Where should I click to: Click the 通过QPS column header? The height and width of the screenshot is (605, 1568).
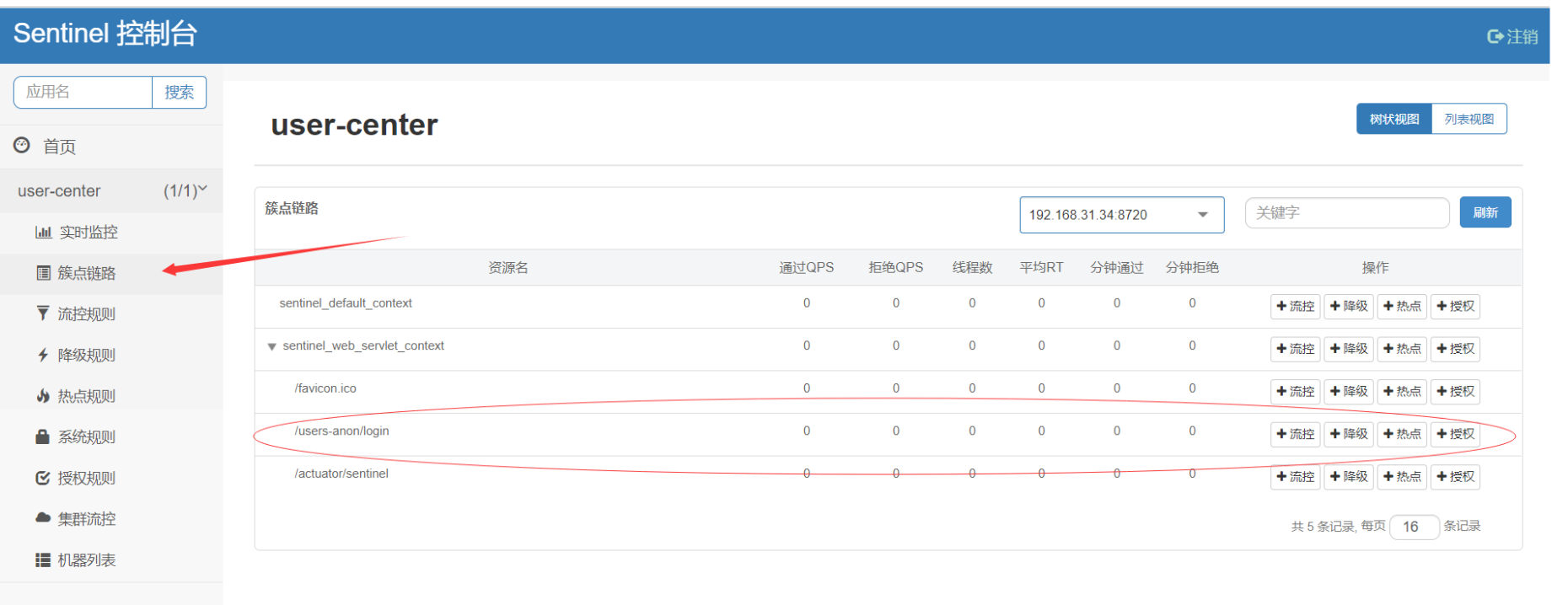coord(807,267)
